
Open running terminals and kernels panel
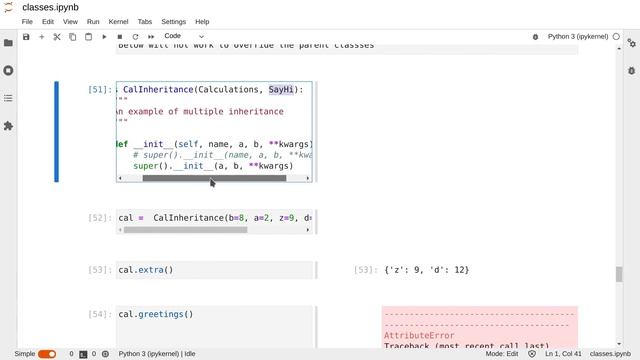tap(8, 71)
